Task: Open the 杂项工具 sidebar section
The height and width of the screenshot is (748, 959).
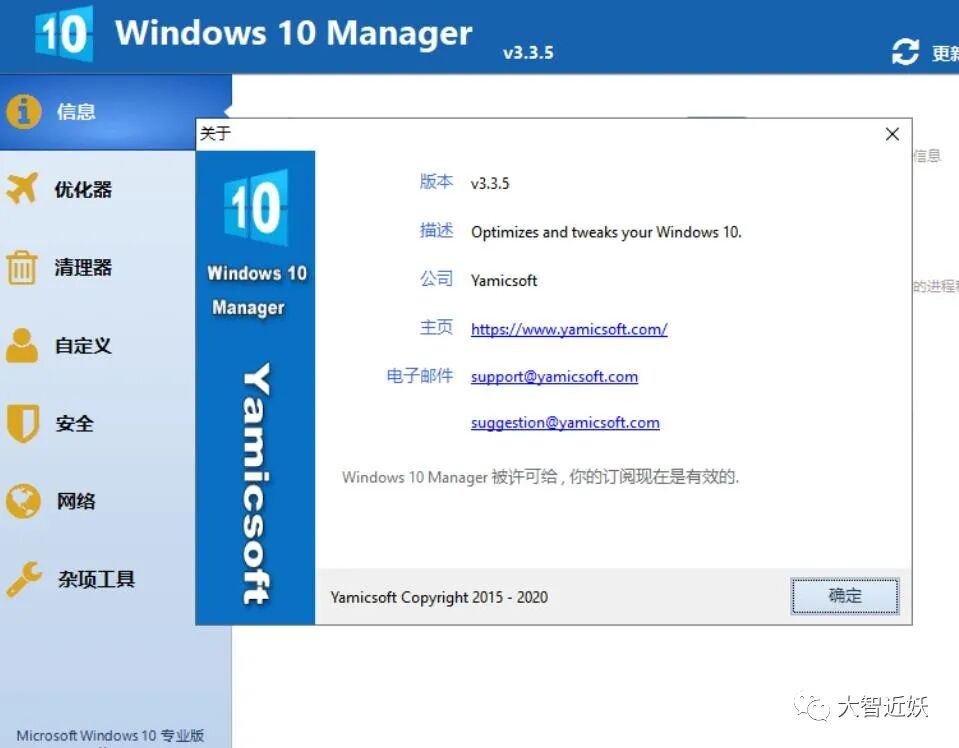Action: pyautogui.click(x=97, y=579)
